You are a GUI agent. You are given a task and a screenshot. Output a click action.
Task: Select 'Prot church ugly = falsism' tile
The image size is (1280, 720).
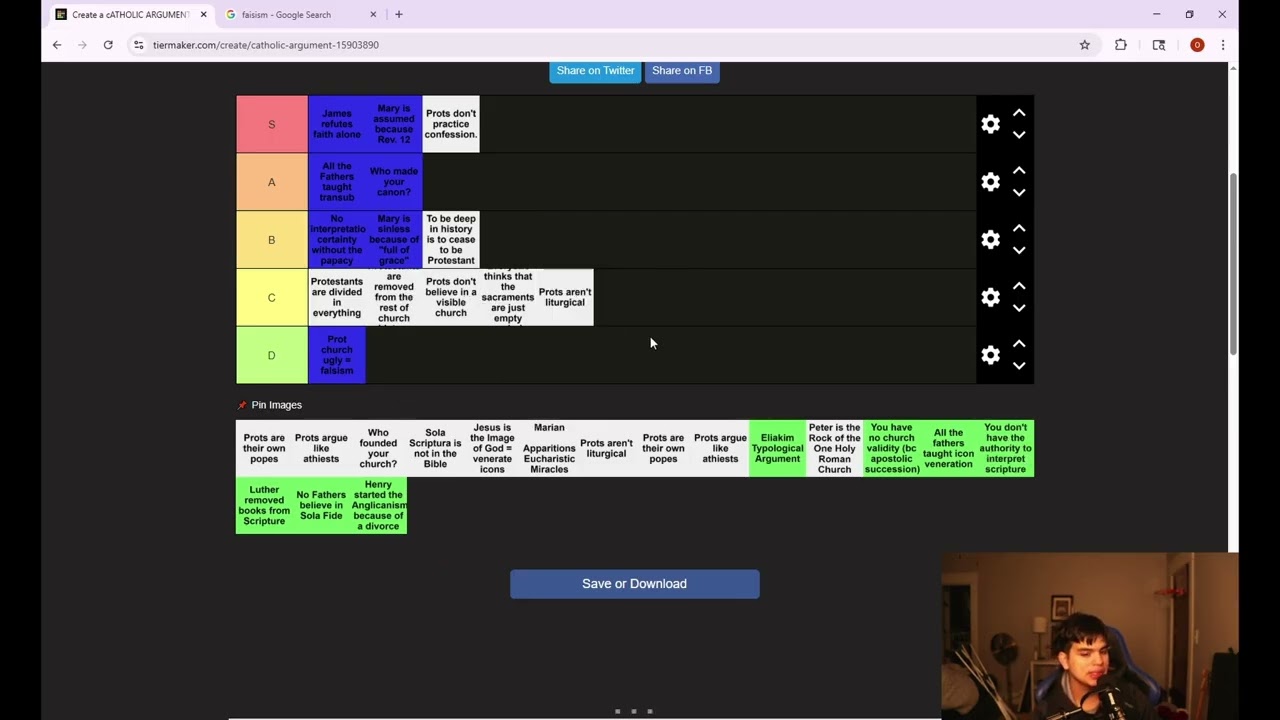point(337,355)
